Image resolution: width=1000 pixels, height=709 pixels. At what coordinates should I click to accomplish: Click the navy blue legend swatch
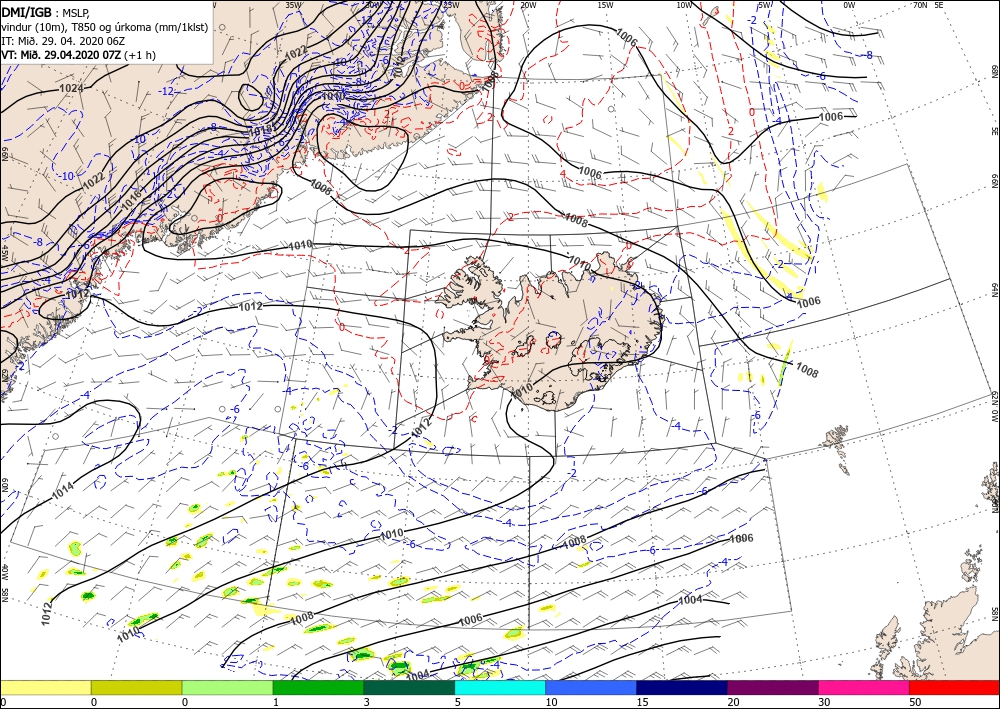pos(682,687)
